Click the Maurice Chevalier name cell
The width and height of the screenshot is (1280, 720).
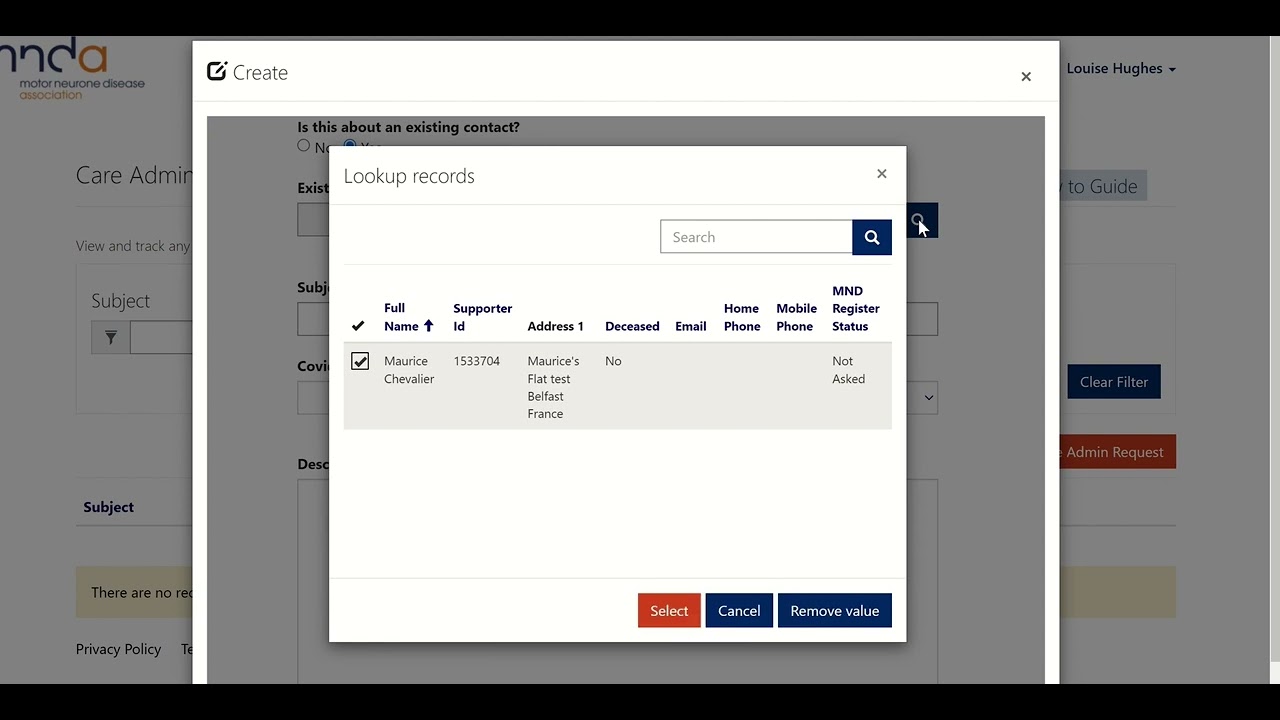click(x=409, y=370)
